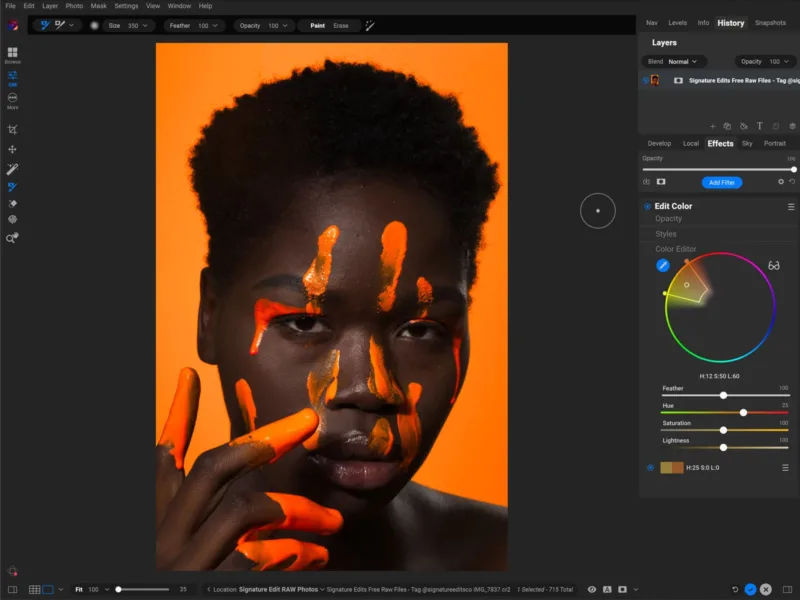
Task: Switch to the Portrait tab
Action: tap(775, 143)
